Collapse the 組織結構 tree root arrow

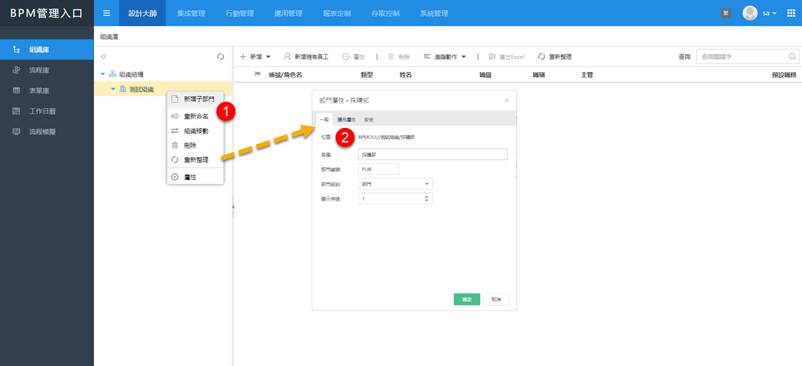103,75
